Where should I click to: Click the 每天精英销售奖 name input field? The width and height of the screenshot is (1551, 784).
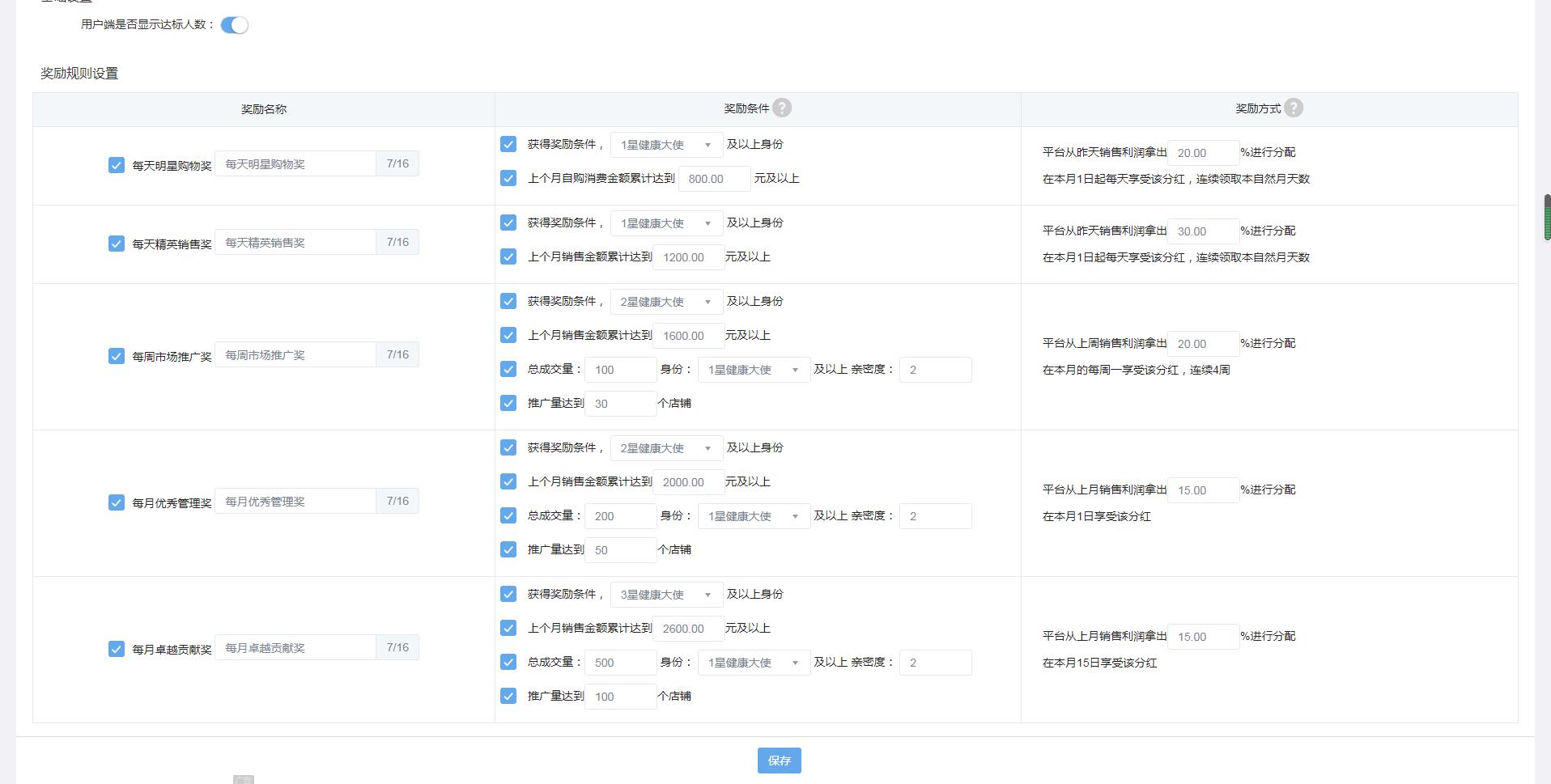click(295, 243)
